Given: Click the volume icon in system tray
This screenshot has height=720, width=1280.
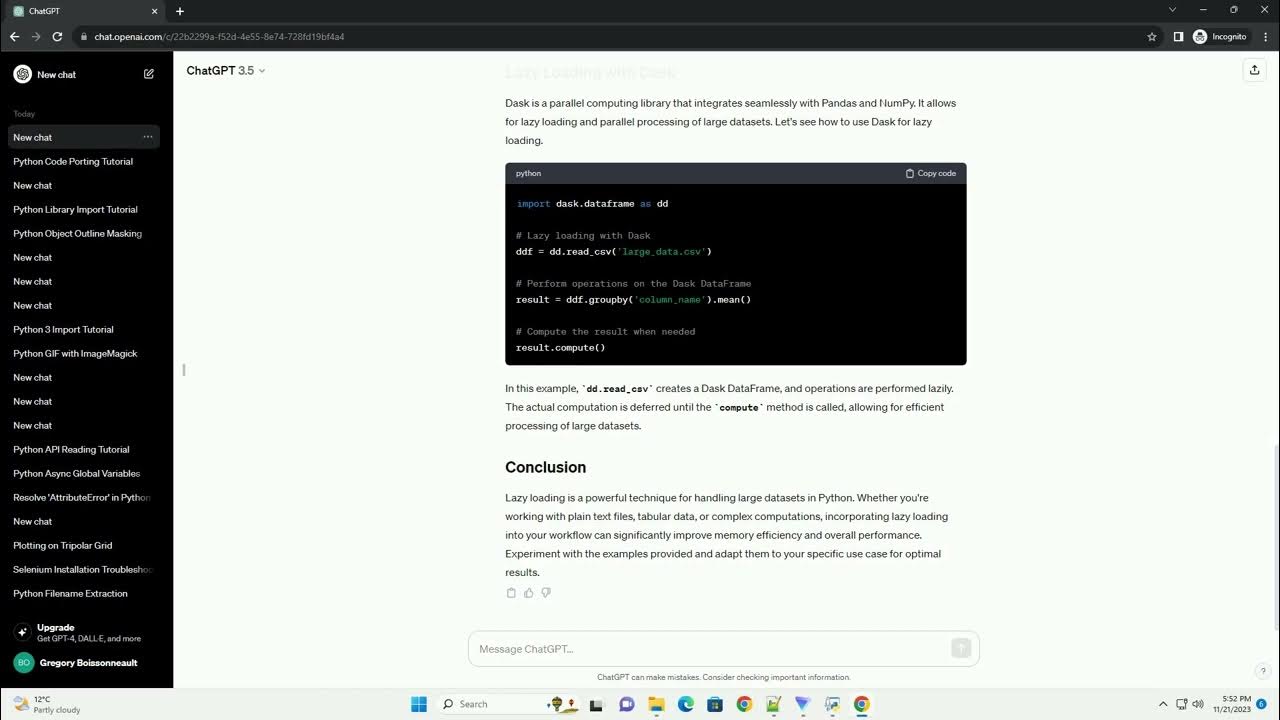Looking at the screenshot, I should click(1198, 704).
